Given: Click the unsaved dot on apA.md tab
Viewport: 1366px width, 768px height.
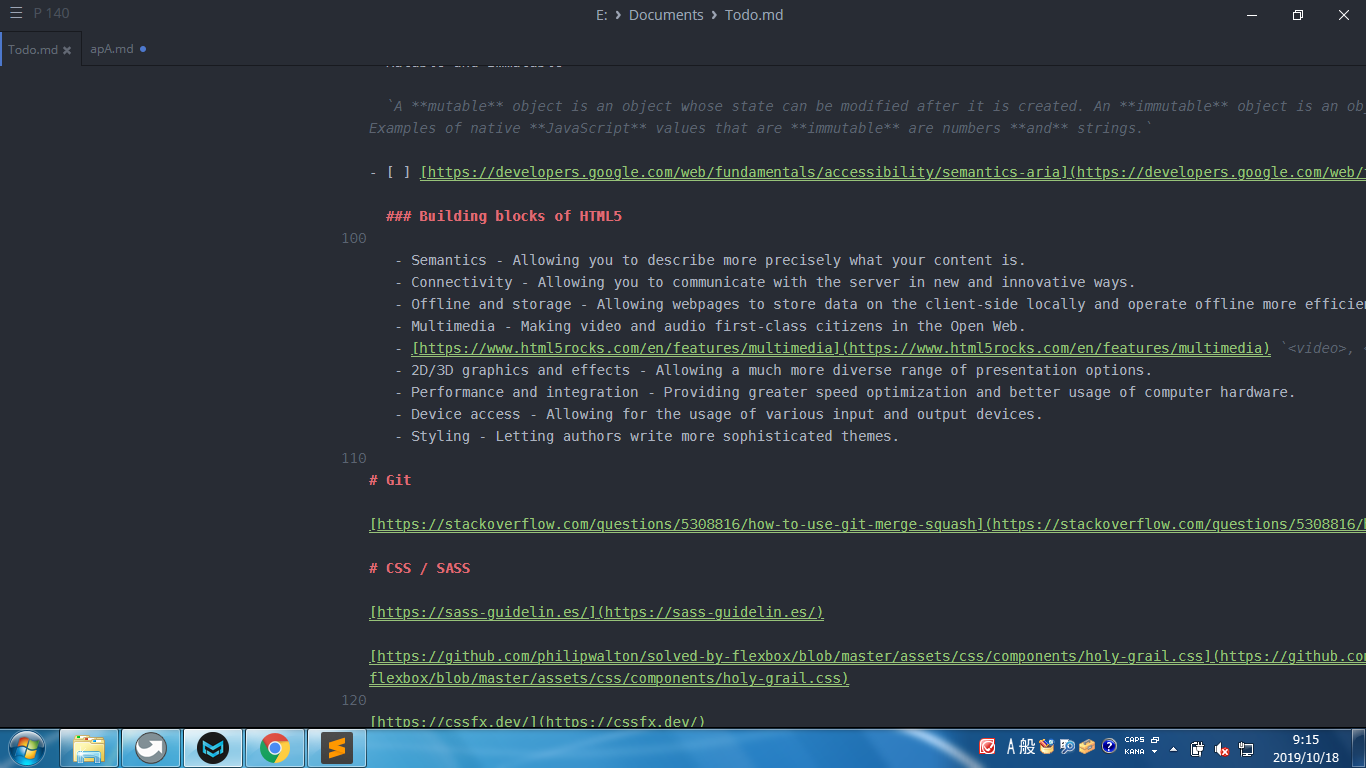Looking at the screenshot, I should click(x=143, y=49).
